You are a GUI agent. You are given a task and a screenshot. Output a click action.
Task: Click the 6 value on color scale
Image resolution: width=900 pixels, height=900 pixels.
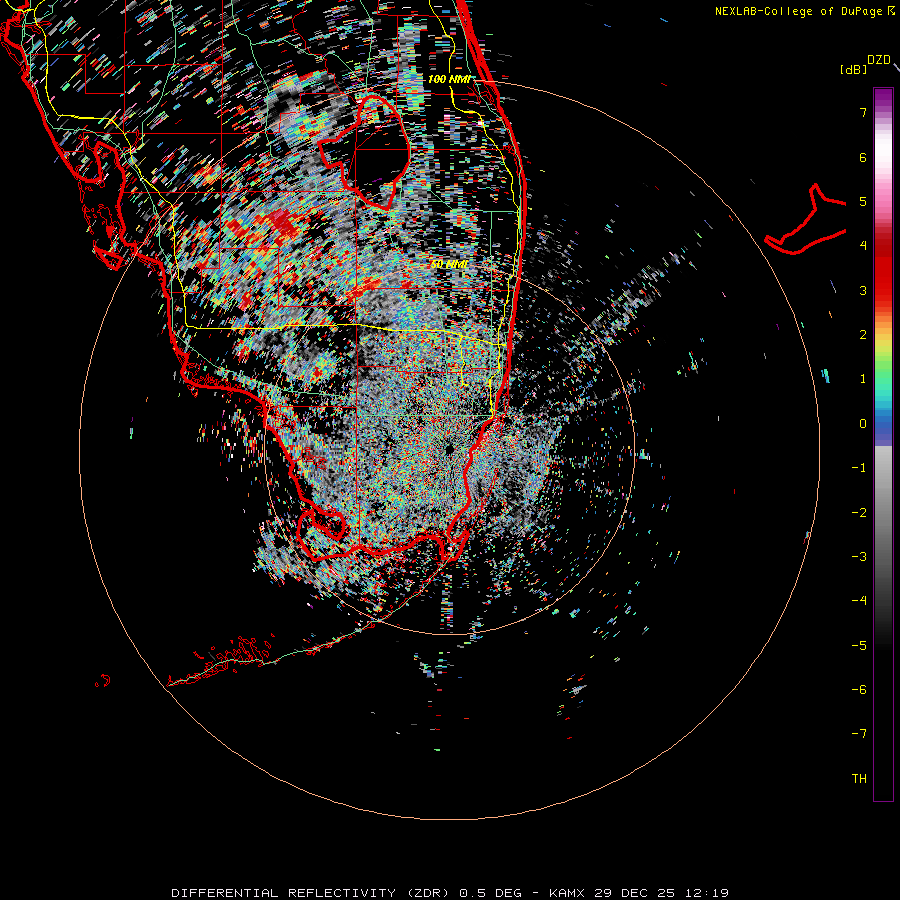(863, 157)
